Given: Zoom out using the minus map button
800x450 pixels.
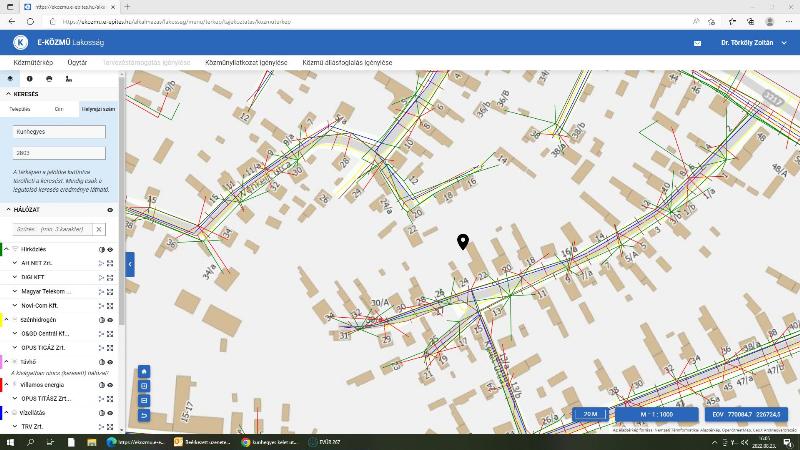Looking at the screenshot, I should click(x=144, y=400).
